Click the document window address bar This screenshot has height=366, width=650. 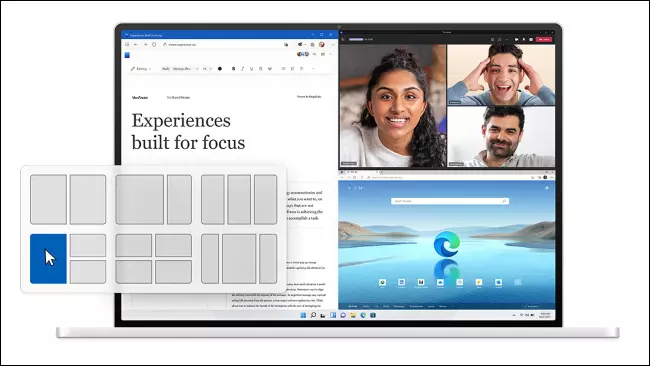226,44
